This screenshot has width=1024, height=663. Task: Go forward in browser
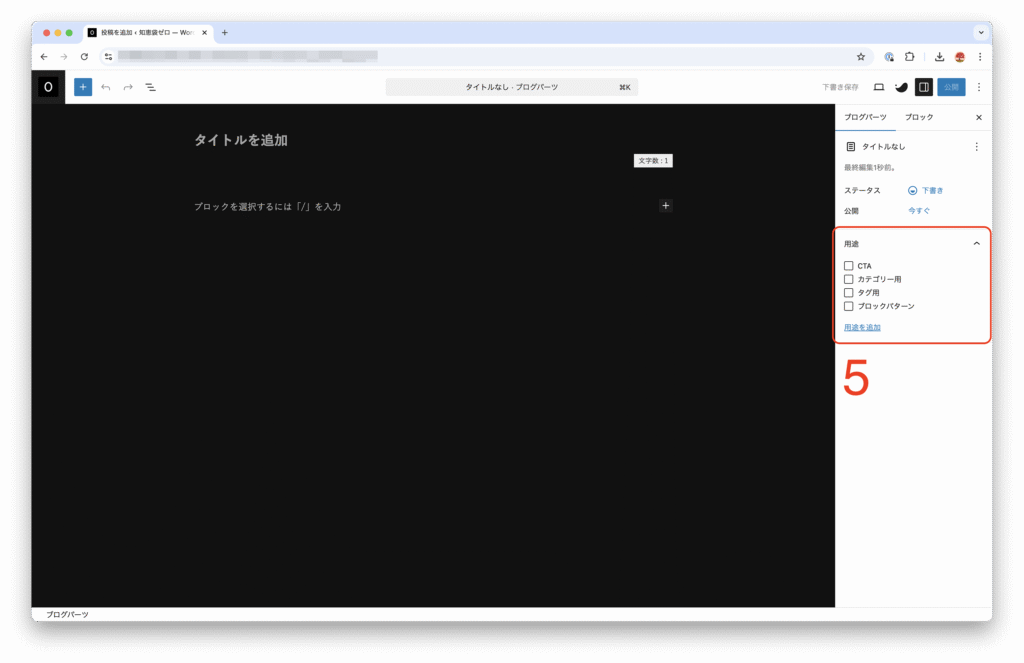63,57
